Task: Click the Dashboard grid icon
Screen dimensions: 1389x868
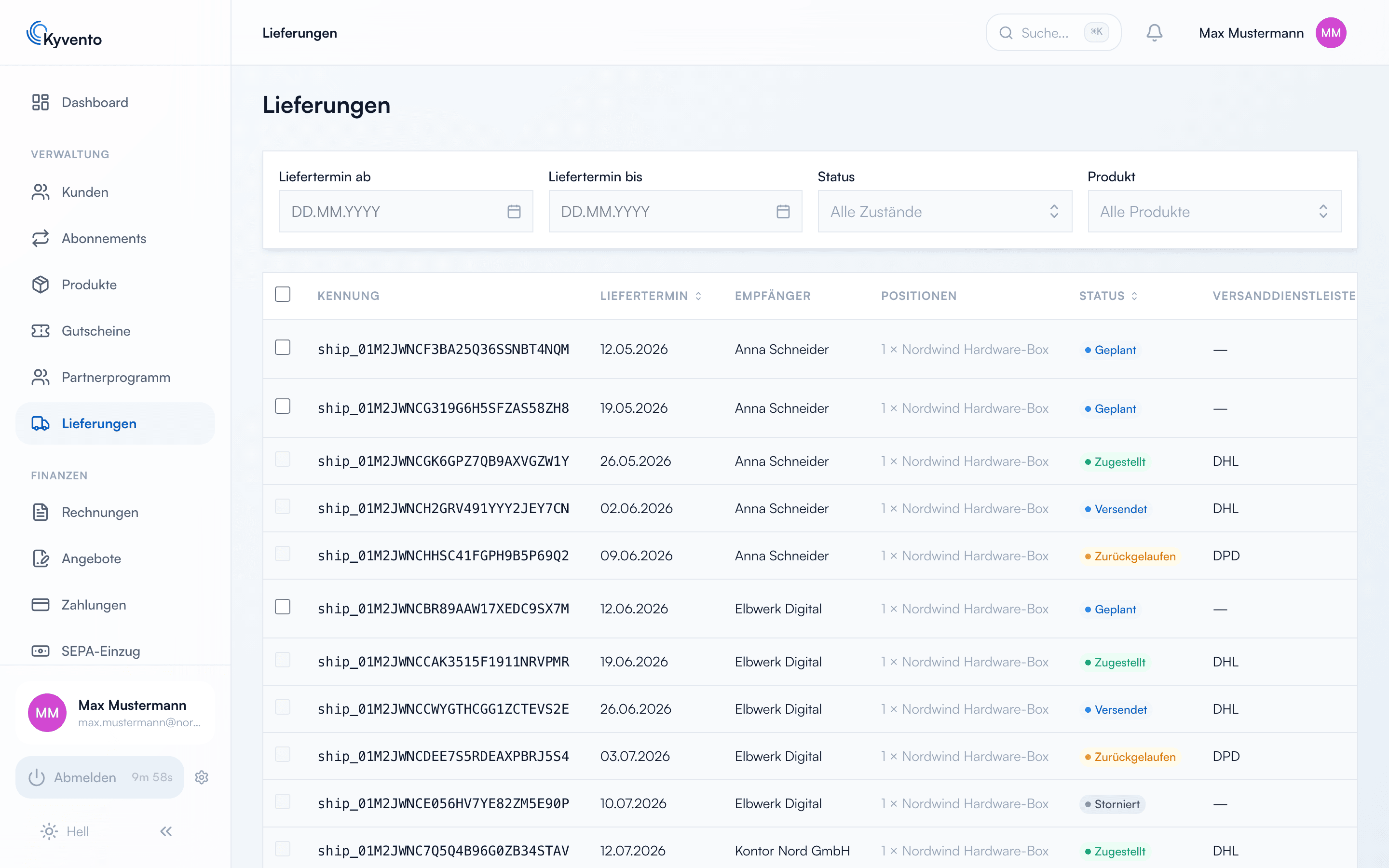Action: click(40, 102)
